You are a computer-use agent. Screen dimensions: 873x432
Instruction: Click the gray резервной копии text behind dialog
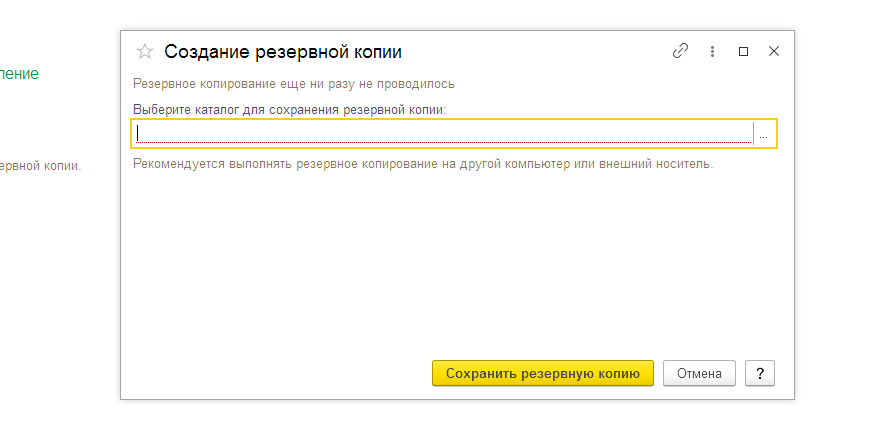40,165
